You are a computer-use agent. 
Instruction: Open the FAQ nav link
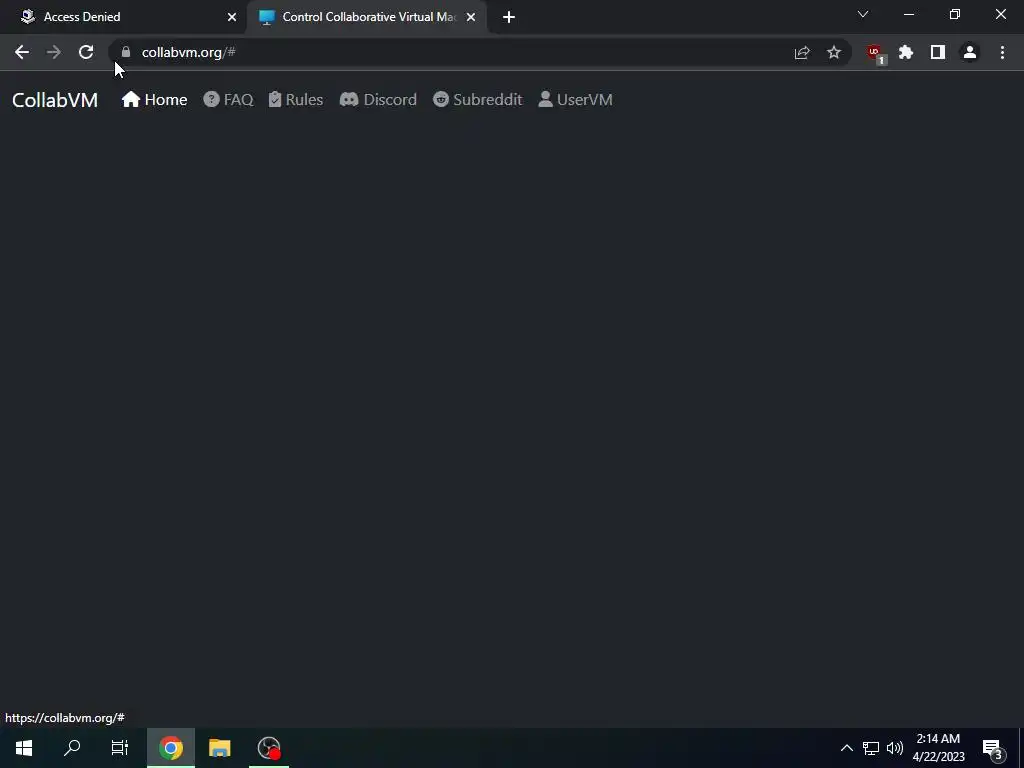click(228, 99)
